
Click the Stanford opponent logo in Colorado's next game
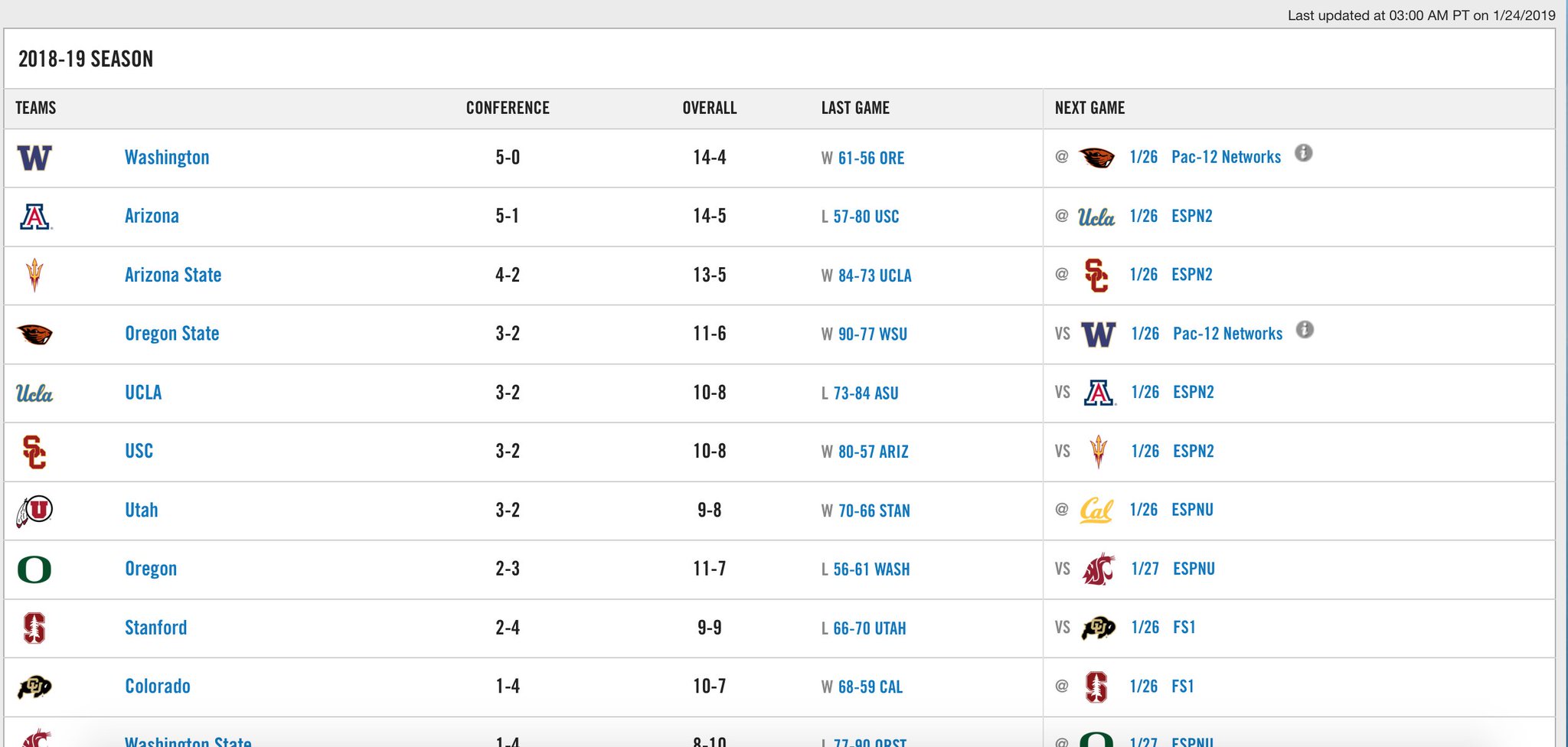point(1096,687)
